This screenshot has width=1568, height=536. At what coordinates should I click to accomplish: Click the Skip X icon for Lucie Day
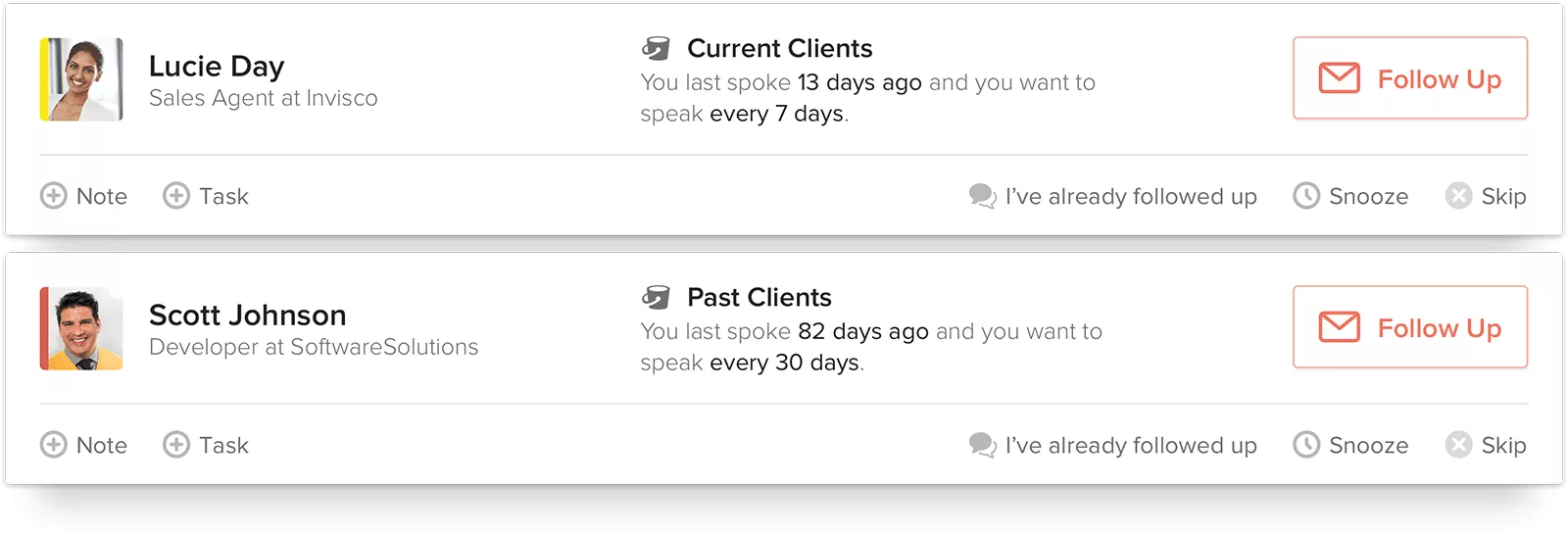(x=1458, y=196)
